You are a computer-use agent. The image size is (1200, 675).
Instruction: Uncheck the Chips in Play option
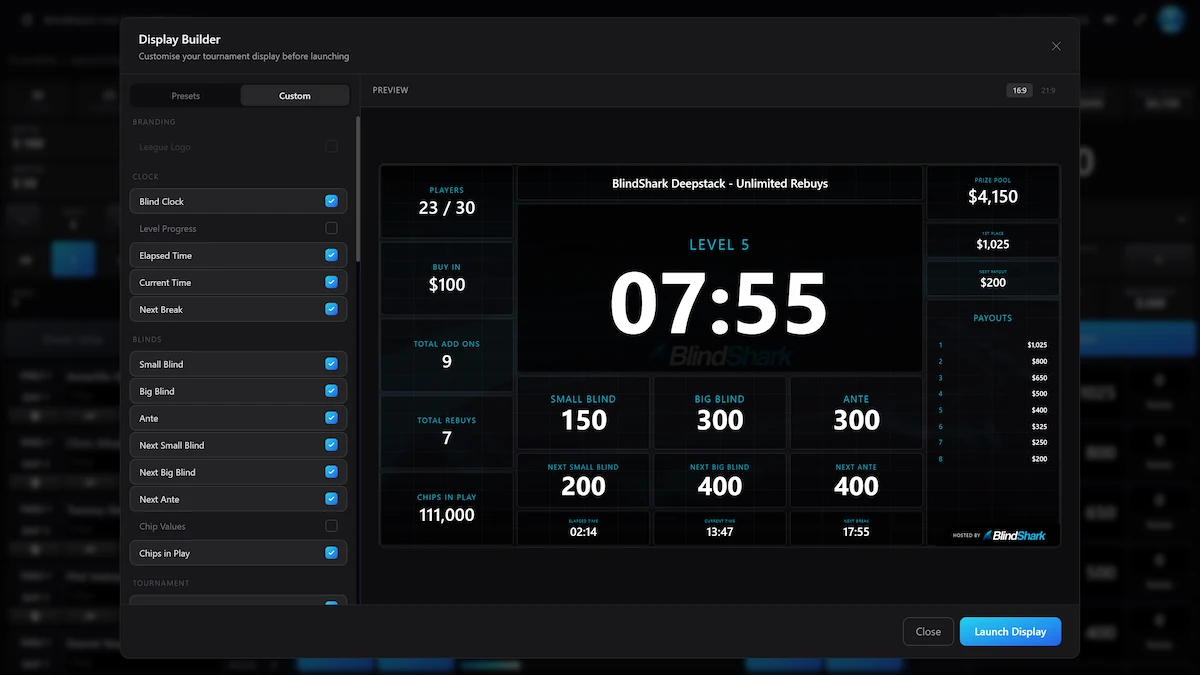[331, 553]
